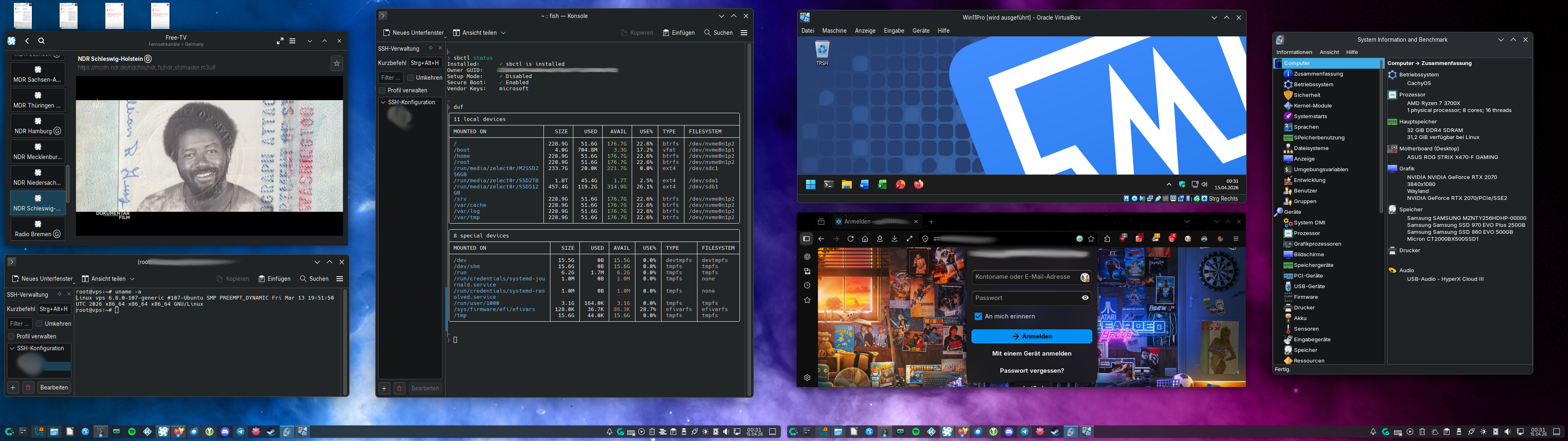This screenshot has height=441, width=1568.
Task: Launch Word from the Windows VM taskbar
Action: 864,185
